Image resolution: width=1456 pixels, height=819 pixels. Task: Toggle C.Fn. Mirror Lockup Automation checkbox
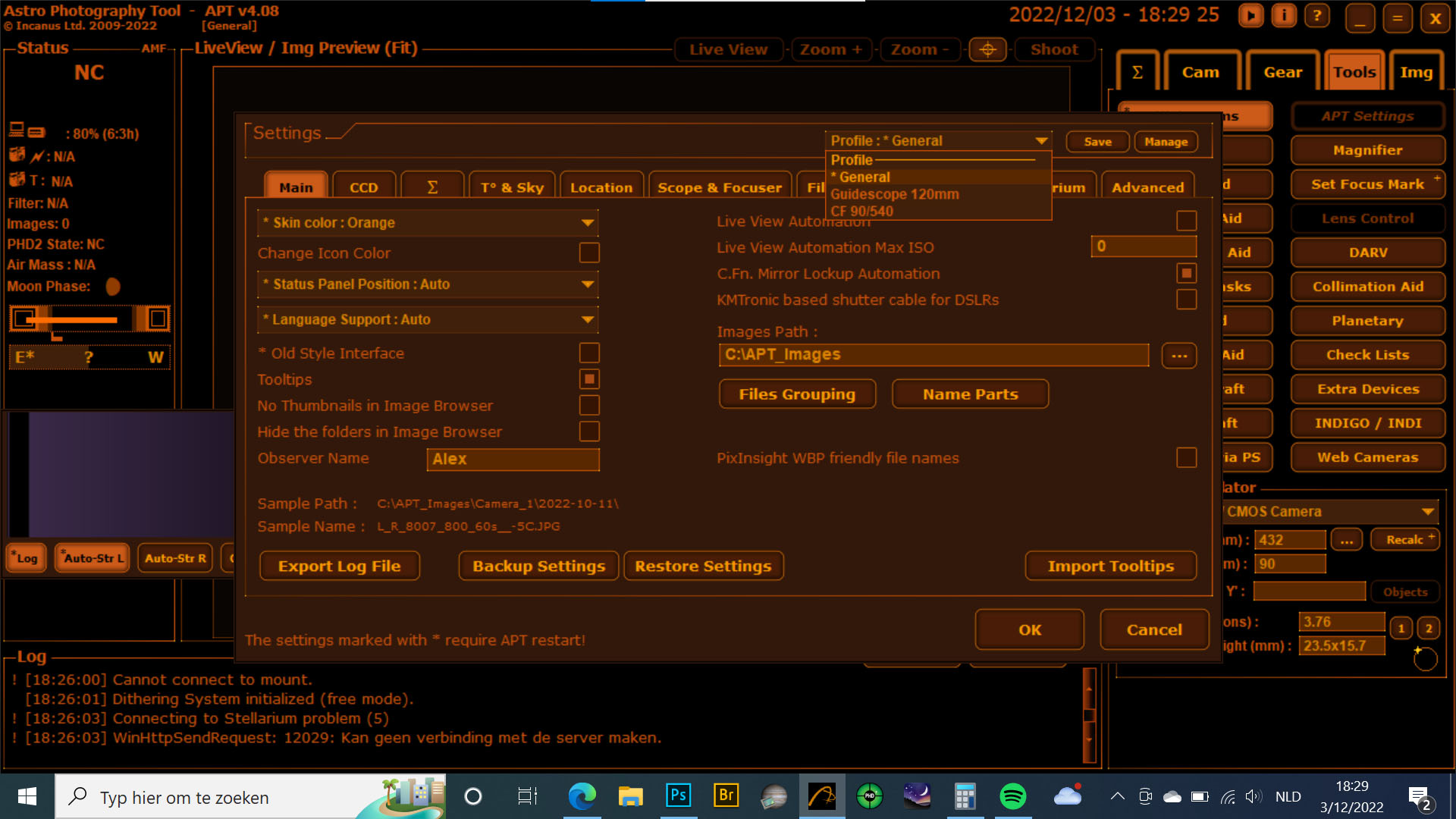tap(1187, 273)
